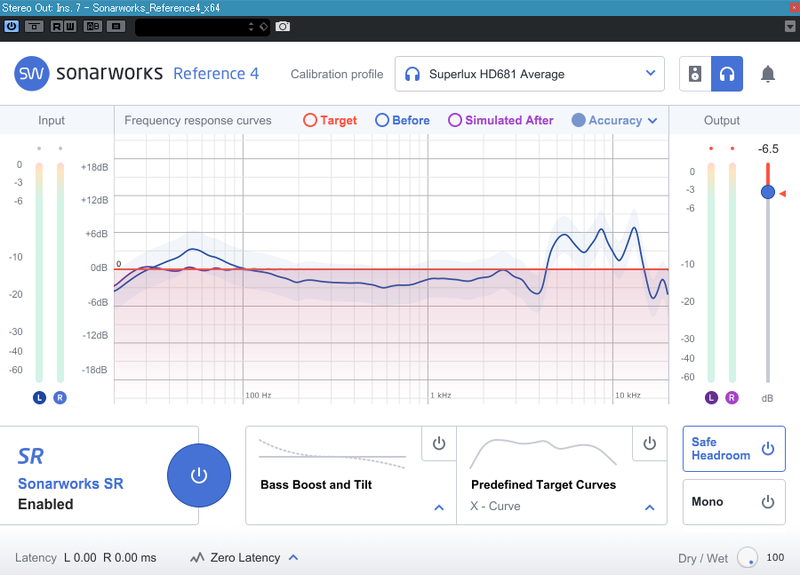Click the Bass Boost and Tilt curve thumbnail

332,453
